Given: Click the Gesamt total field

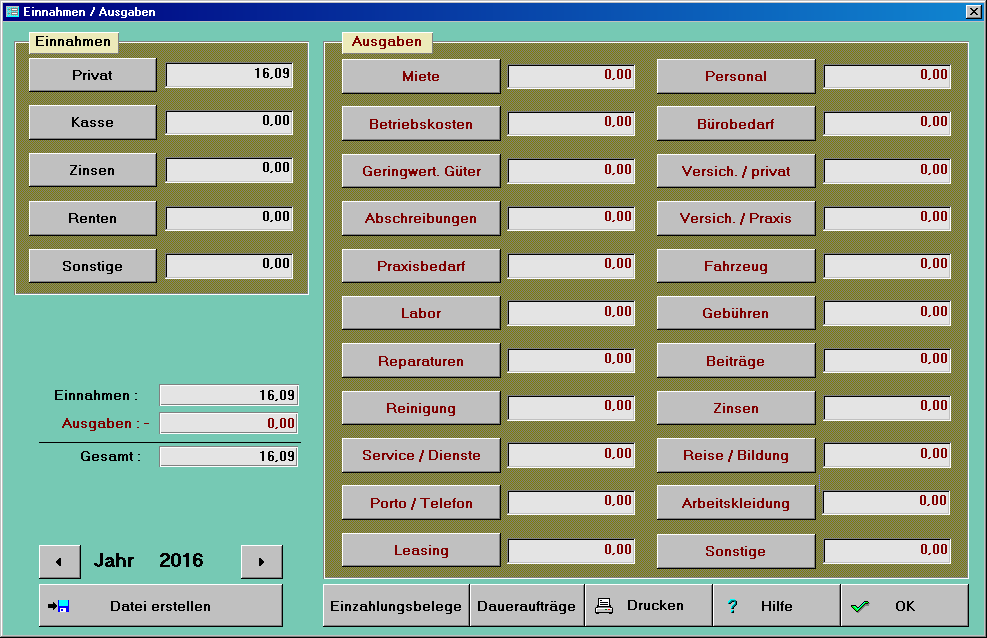Looking at the screenshot, I should point(228,456).
